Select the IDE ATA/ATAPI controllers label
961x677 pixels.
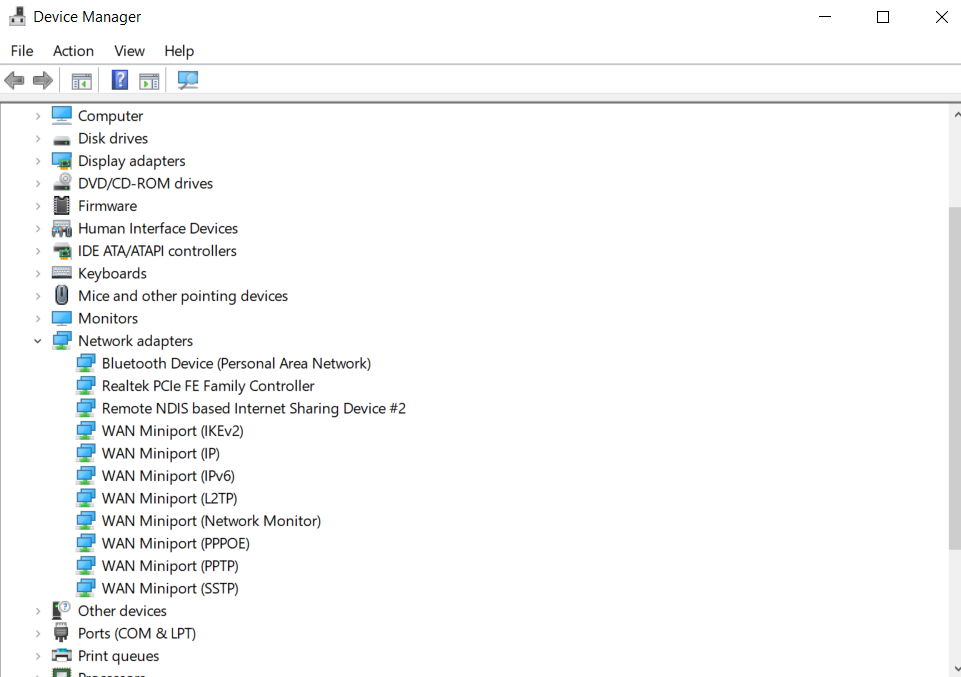pyautogui.click(x=157, y=251)
